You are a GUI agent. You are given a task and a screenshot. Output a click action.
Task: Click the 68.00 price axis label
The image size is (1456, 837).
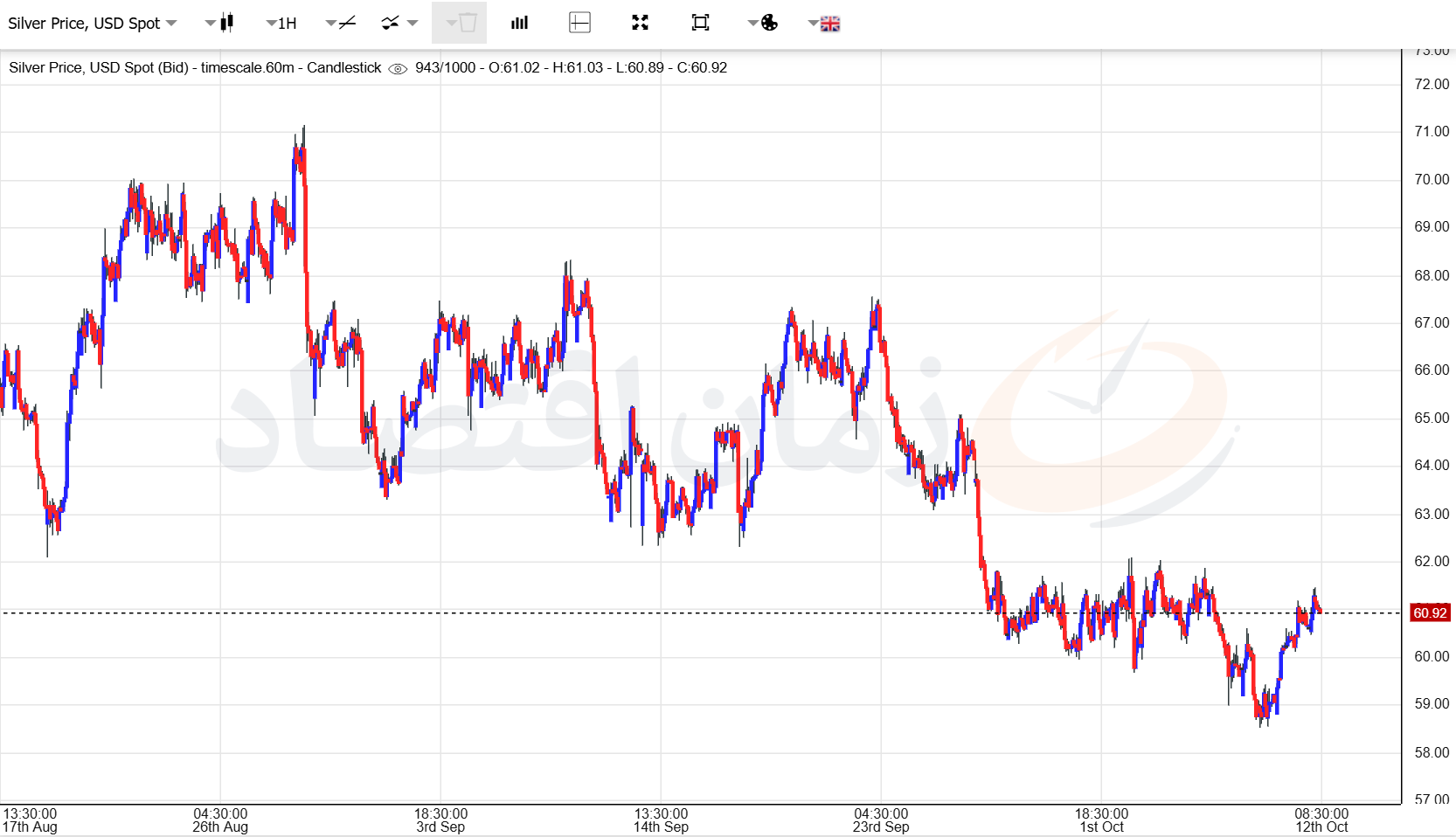coord(1432,275)
